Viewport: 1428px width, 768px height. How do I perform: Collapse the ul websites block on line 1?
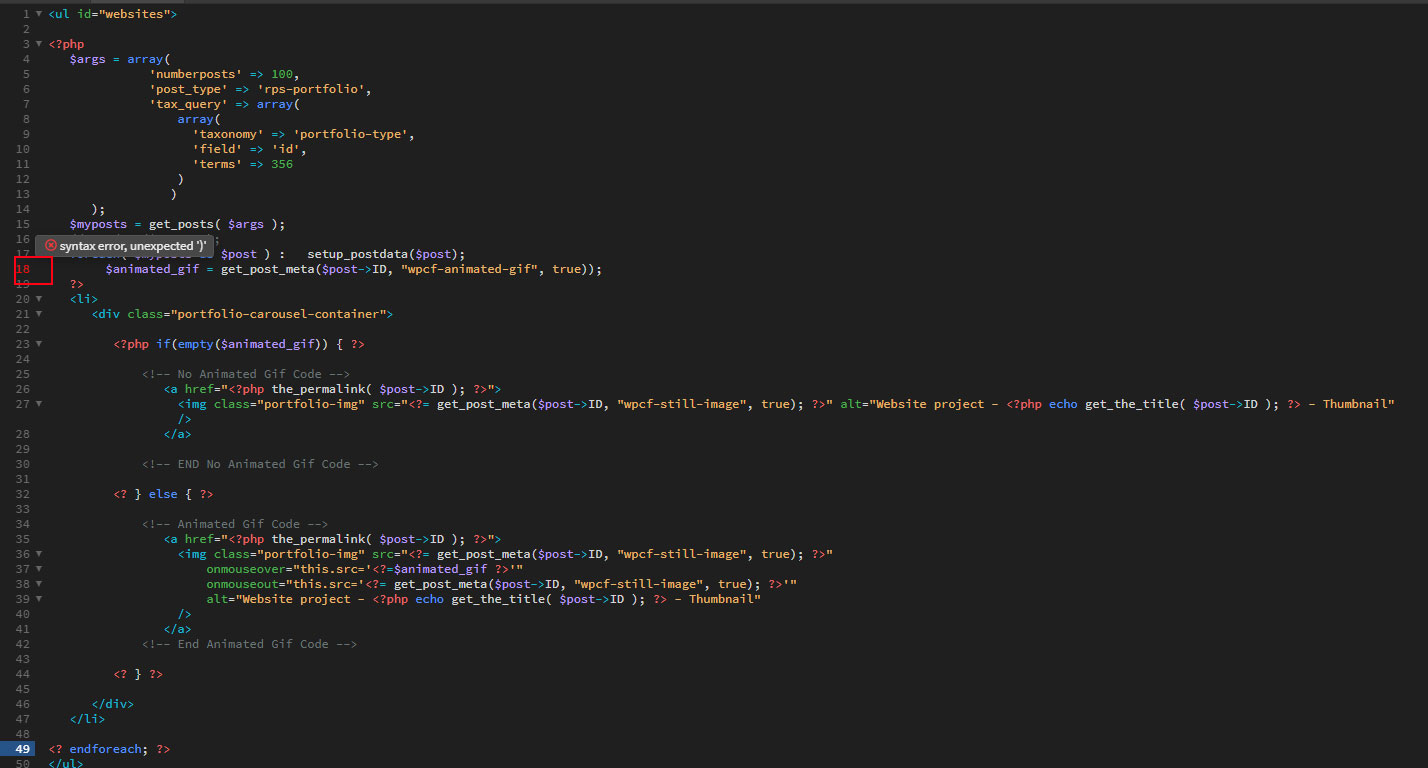coord(39,13)
